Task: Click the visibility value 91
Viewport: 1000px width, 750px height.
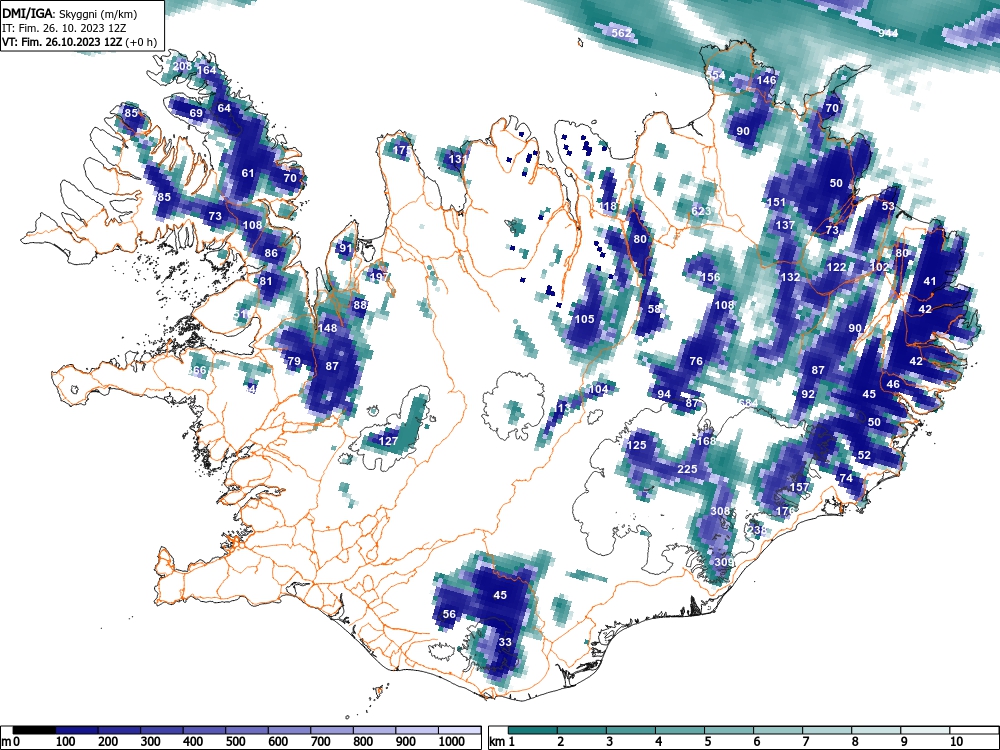Action: [346, 248]
